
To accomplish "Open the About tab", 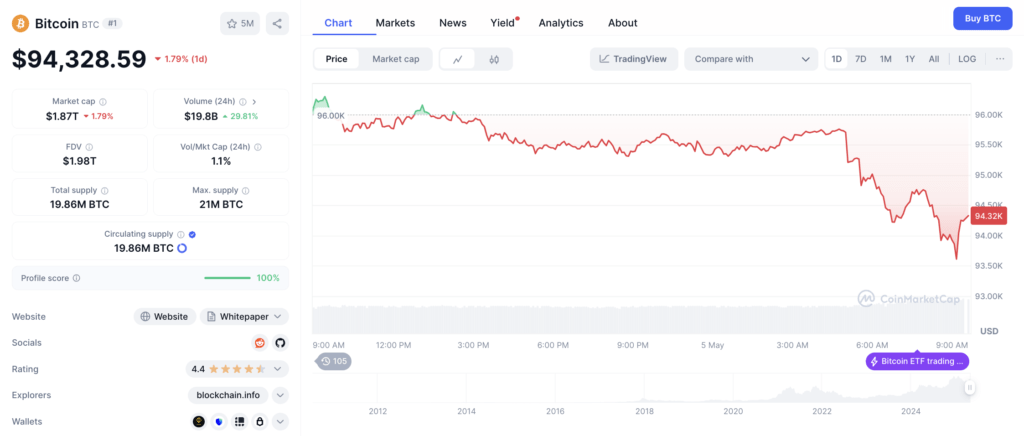I will [x=622, y=23].
